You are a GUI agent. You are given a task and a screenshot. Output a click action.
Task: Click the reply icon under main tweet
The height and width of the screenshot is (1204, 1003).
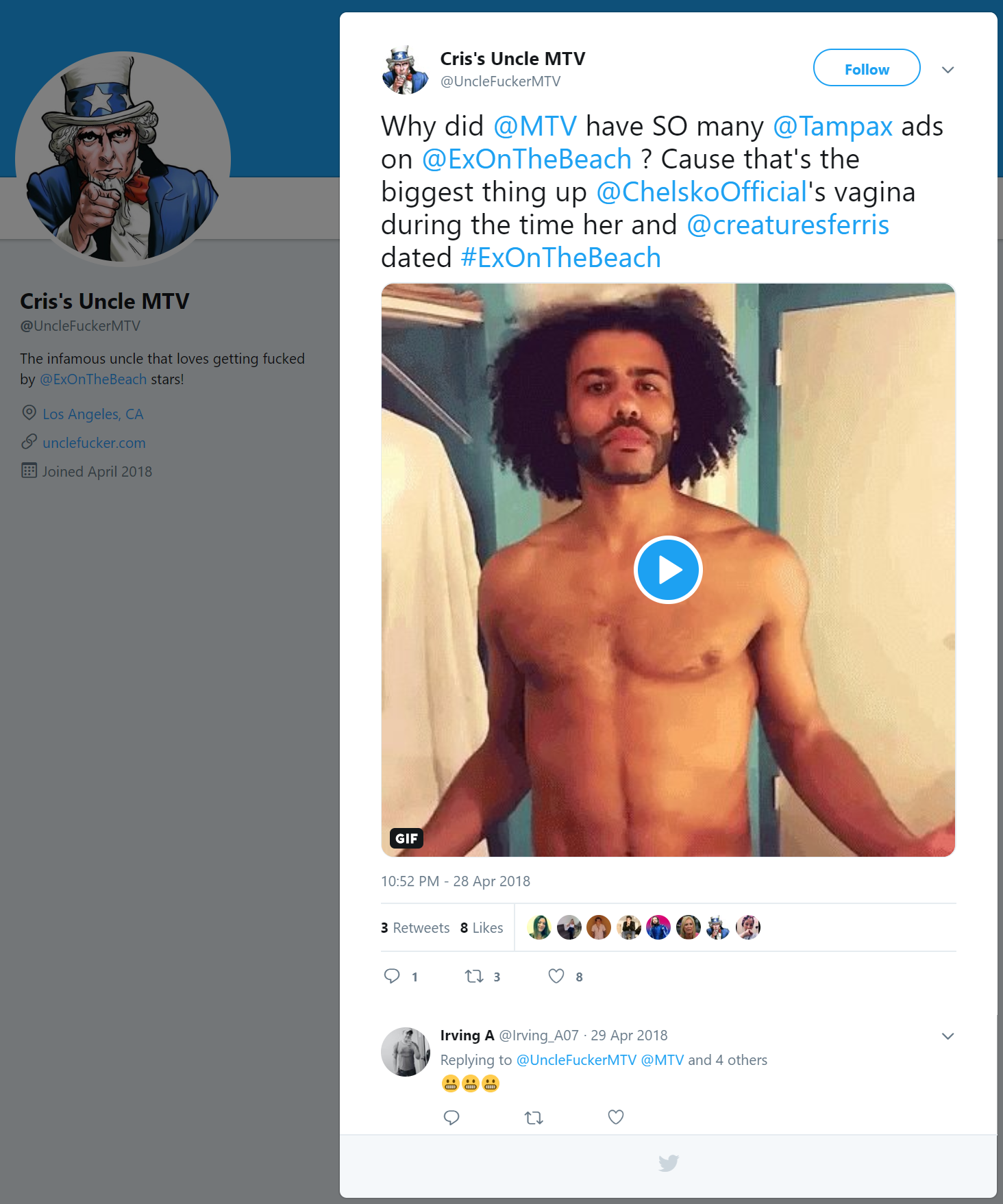point(392,976)
